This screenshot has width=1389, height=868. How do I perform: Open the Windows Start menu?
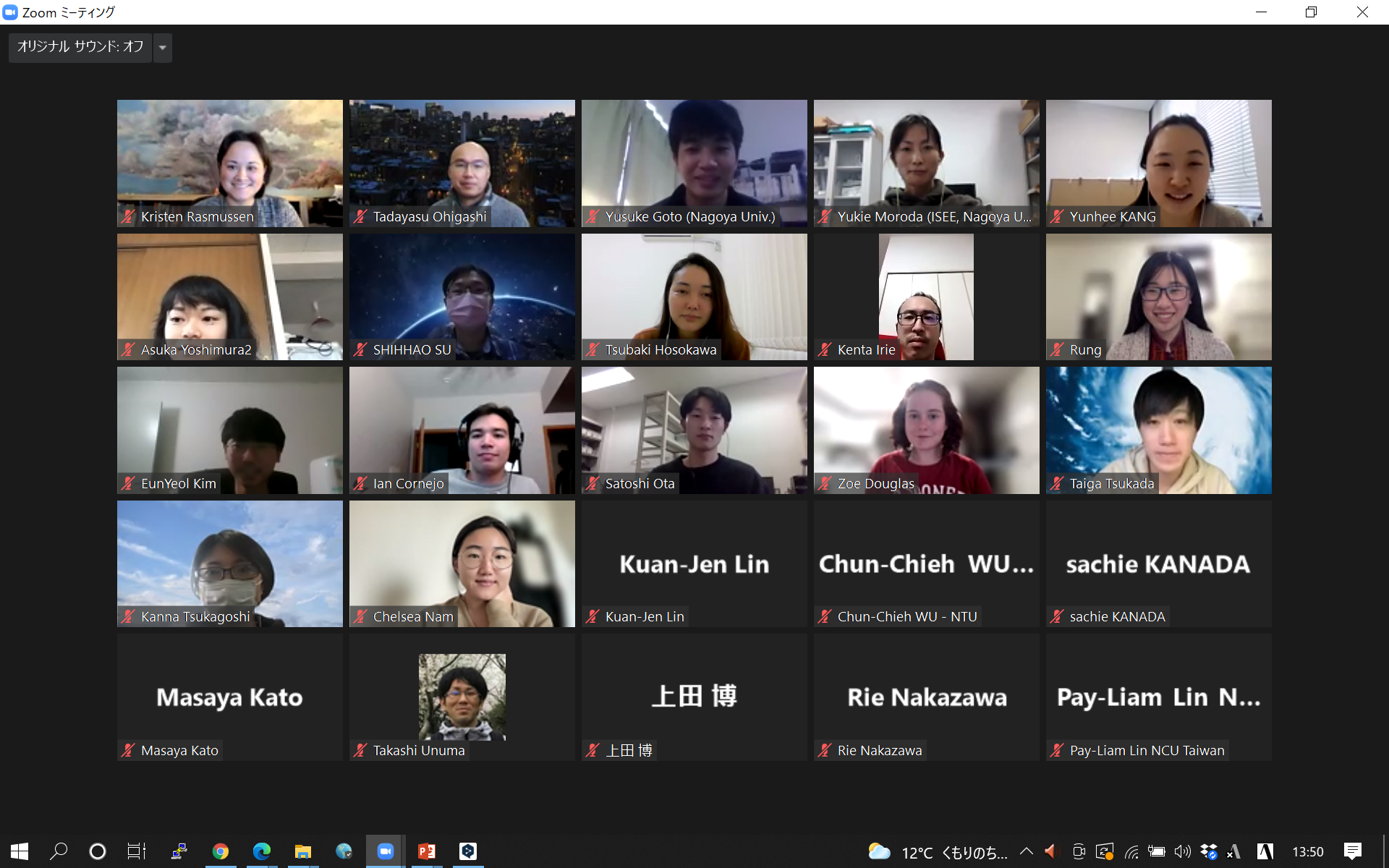tap(20, 851)
